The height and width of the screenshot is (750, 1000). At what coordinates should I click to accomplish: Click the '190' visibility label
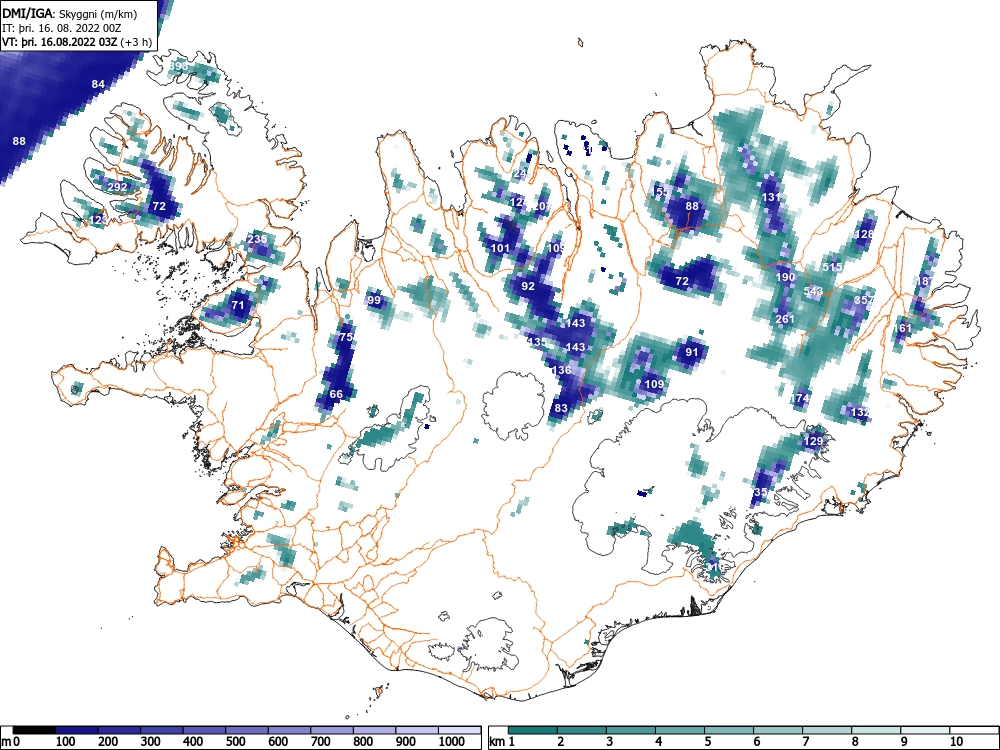pyautogui.click(x=785, y=277)
